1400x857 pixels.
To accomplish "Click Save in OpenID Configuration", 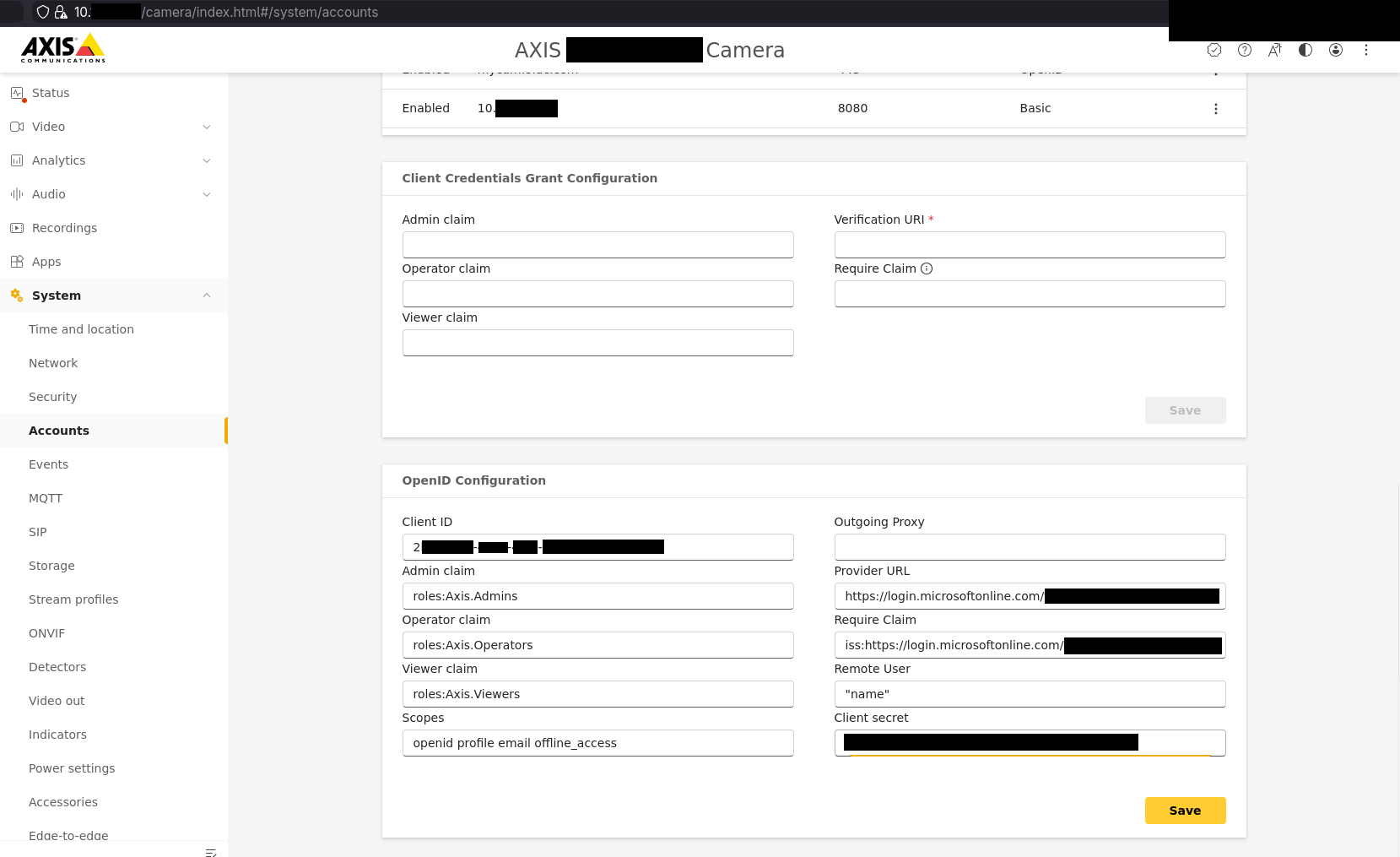I will [x=1185, y=811].
